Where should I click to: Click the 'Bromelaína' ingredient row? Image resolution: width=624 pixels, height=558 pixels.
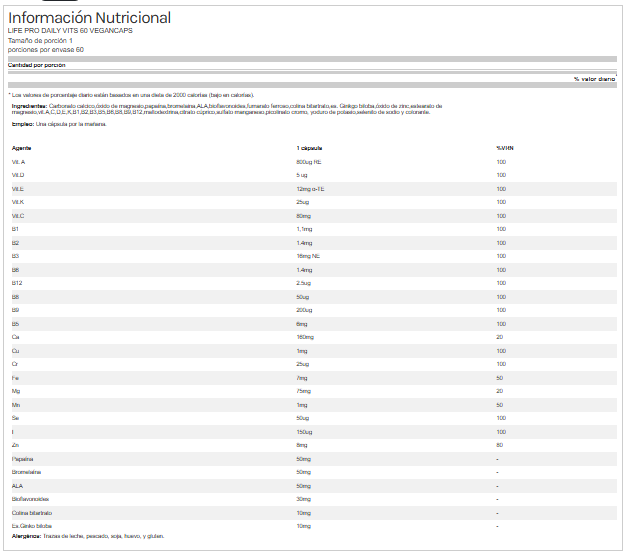click(x=25, y=472)
